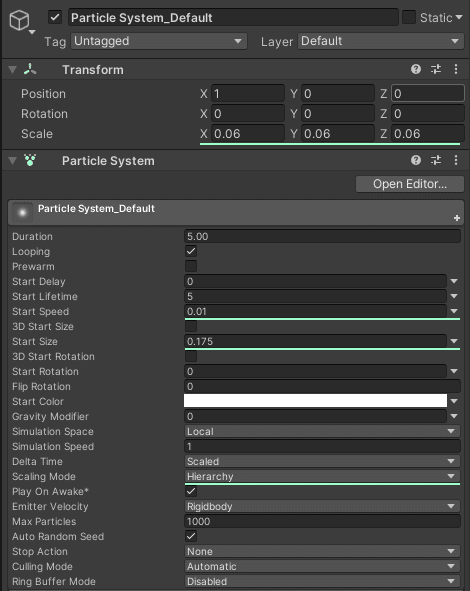The height and width of the screenshot is (591, 470).
Task: Enable the Prewarm checkbox
Action: tap(191, 266)
